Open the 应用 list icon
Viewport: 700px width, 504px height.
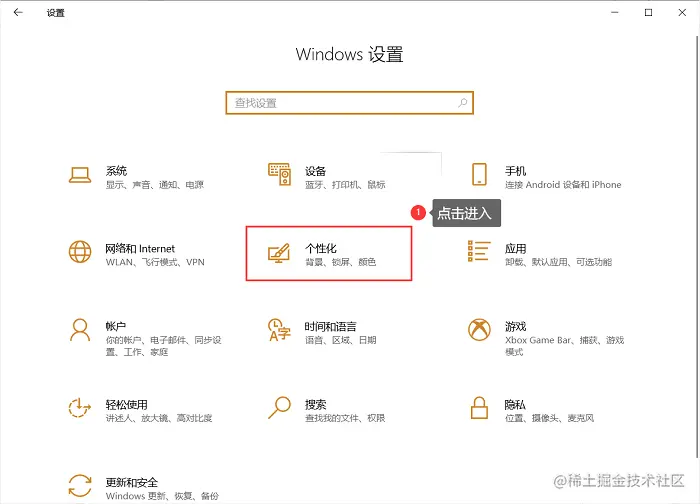(479, 251)
